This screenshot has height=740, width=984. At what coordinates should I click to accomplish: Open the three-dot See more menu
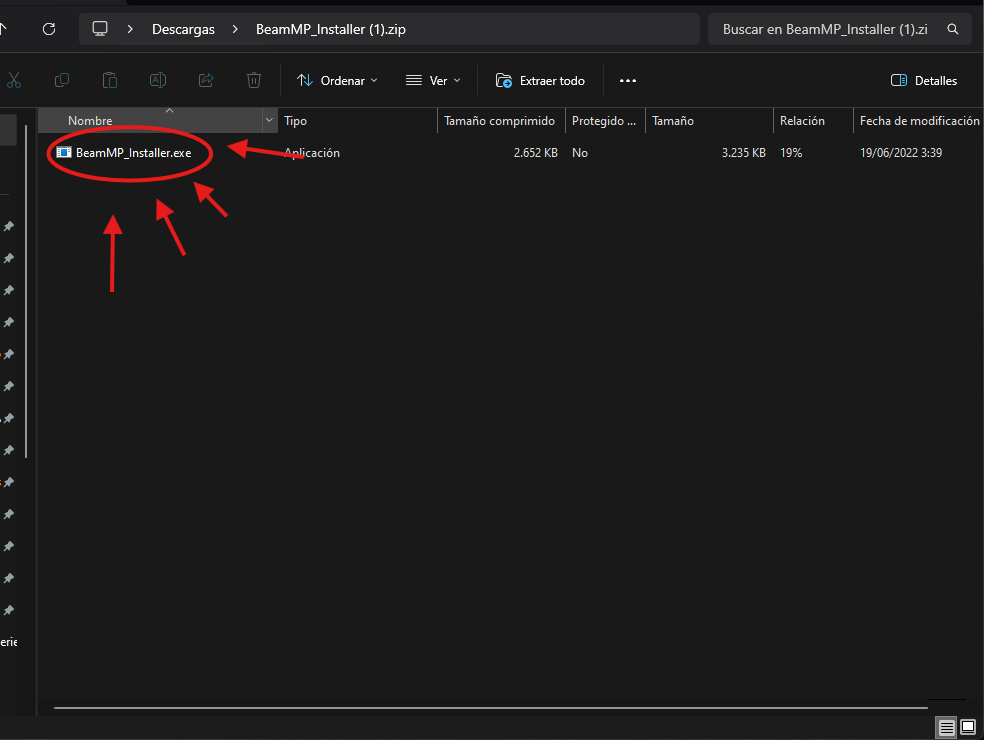[628, 80]
